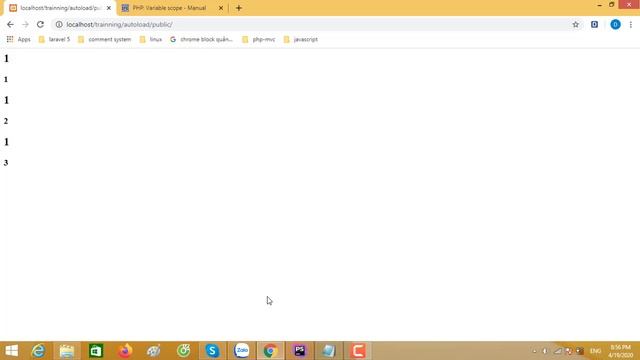640x360 pixels.
Task: Close the localhost tab
Action: point(109,8)
